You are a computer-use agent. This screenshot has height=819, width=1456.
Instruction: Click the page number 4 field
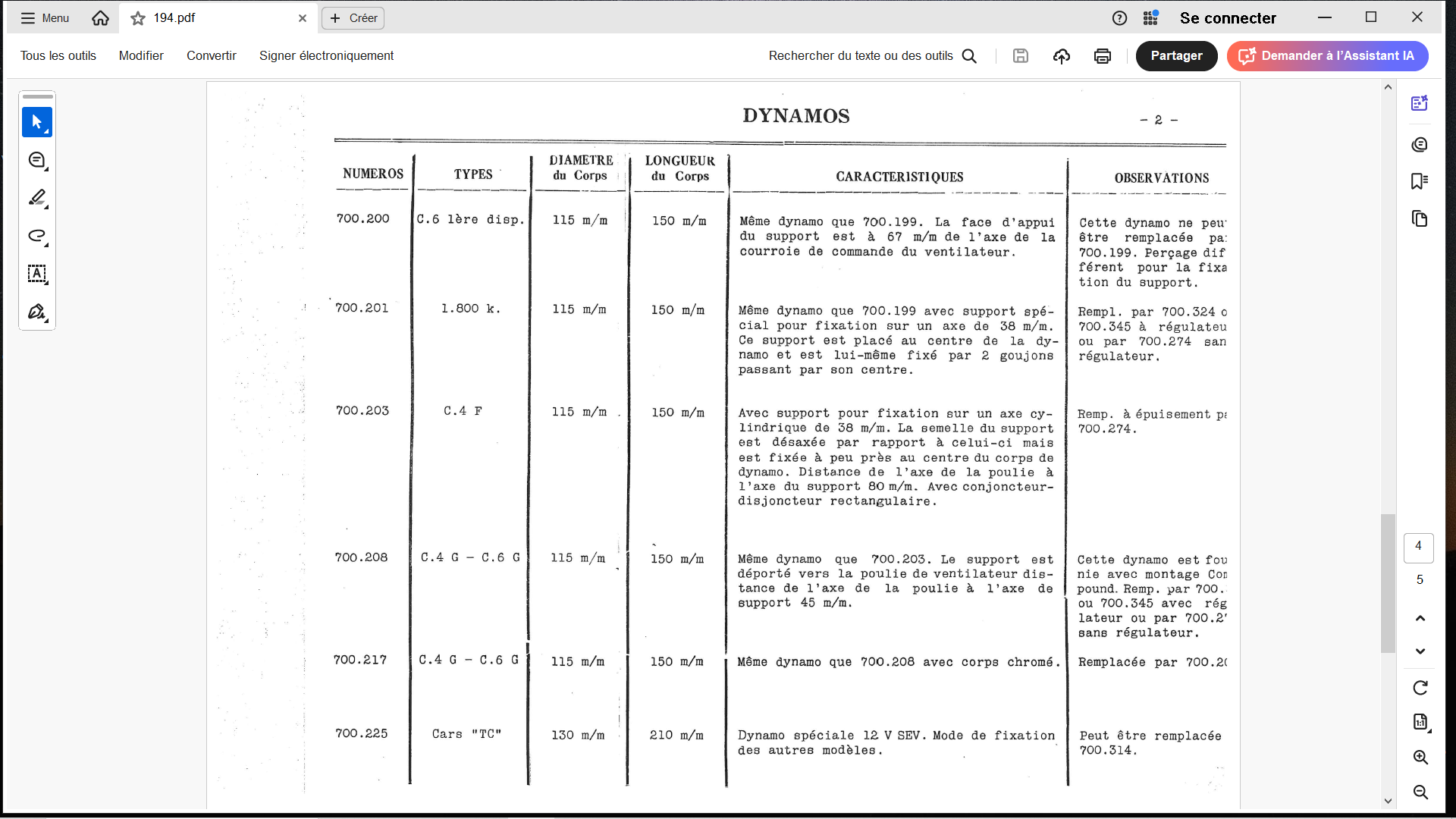coord(1418,546)
